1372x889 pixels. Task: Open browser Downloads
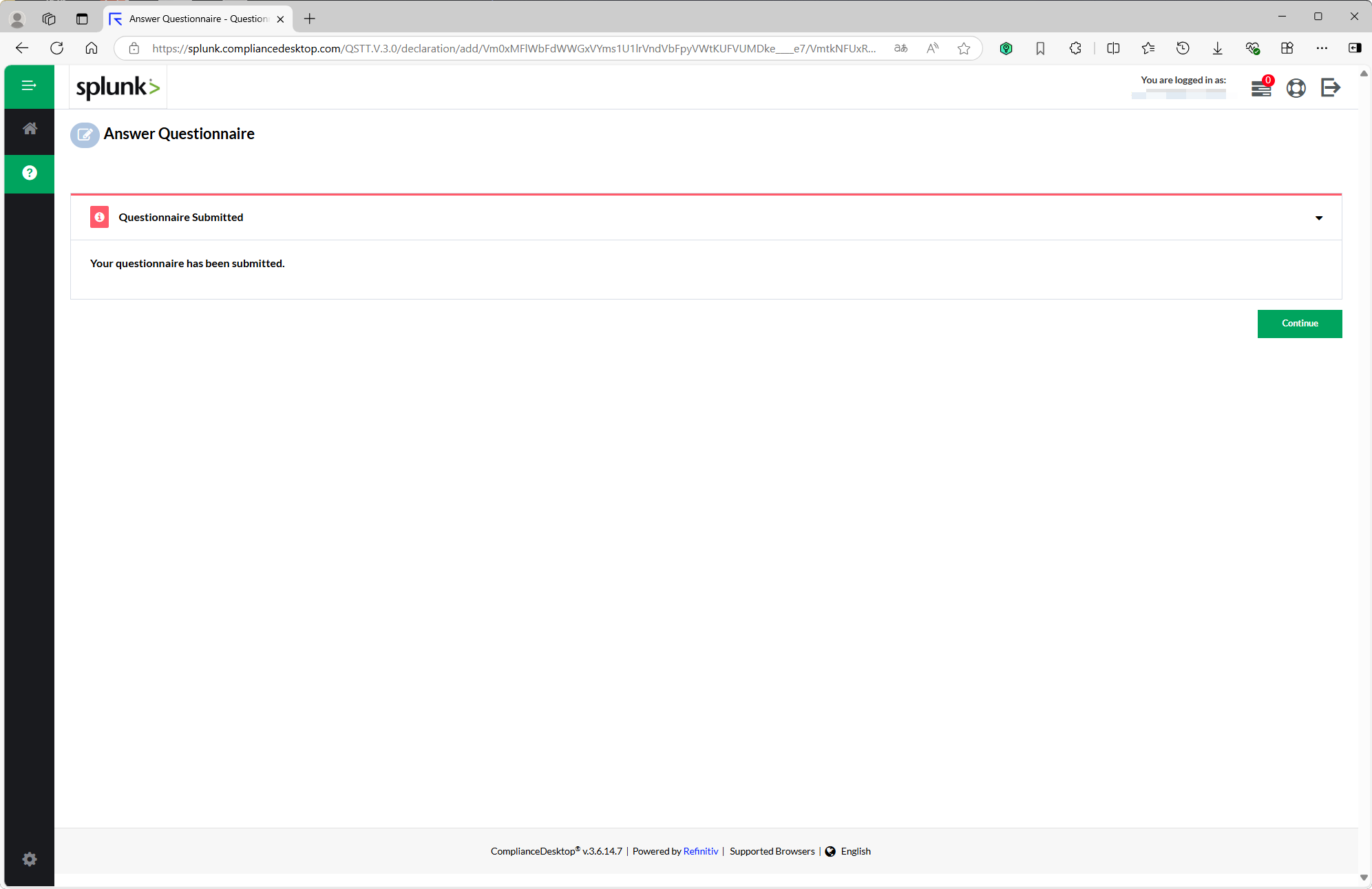pyautogui.click(x=1217, y=48)
